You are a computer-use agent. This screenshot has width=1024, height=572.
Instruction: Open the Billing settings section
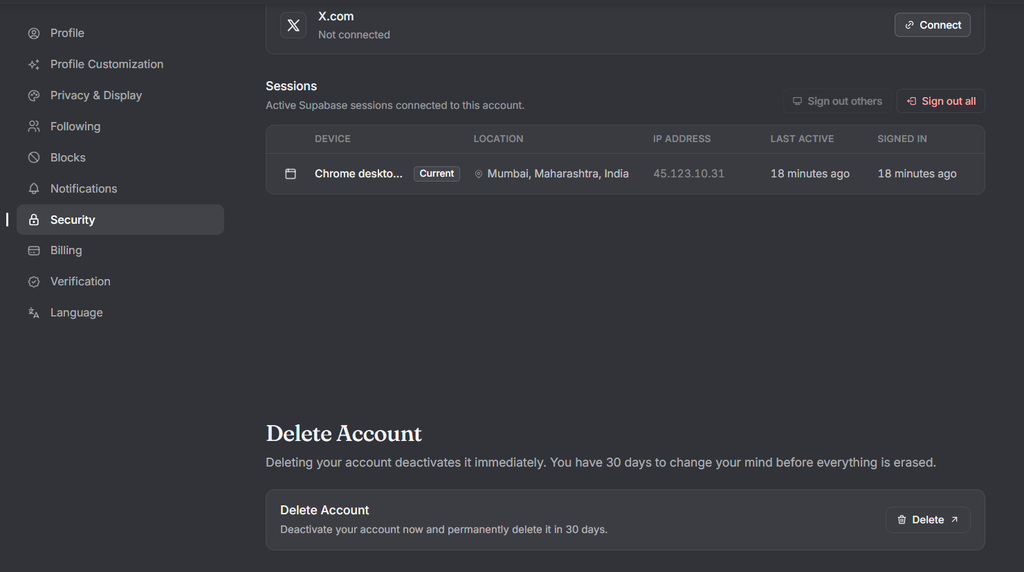click(120, 251)
